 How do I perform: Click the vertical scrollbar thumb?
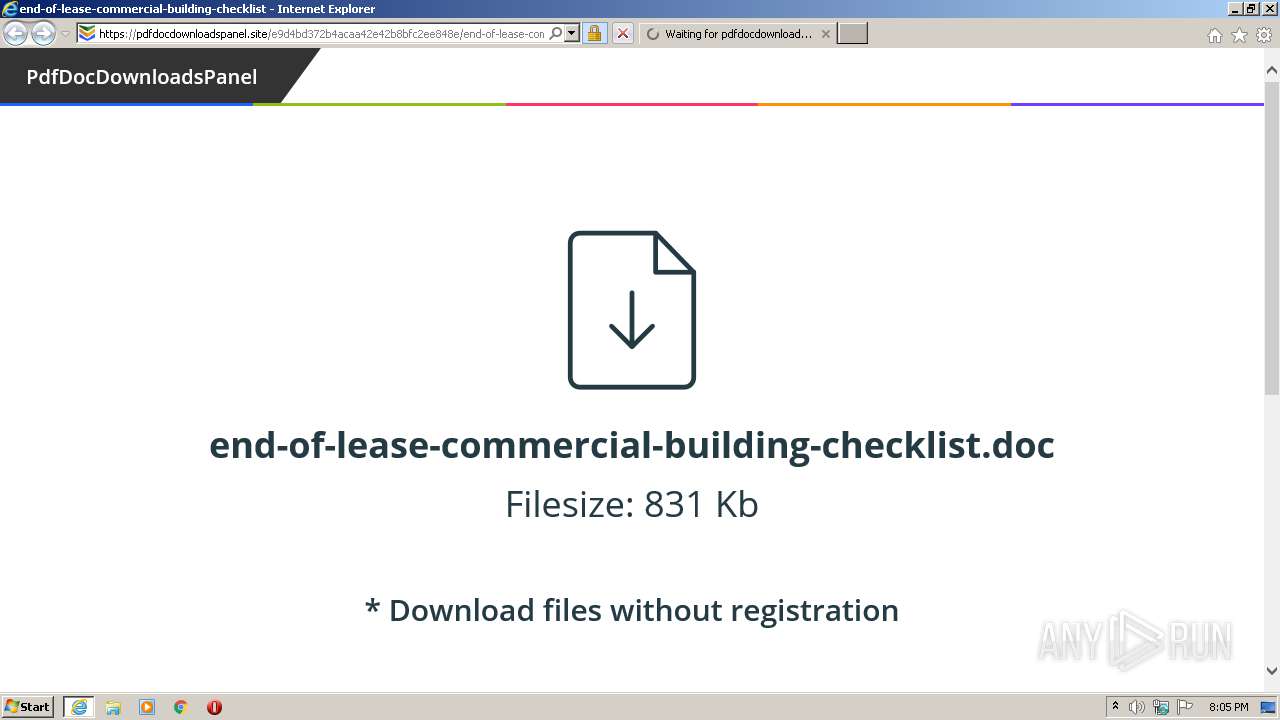point(1272,238)
